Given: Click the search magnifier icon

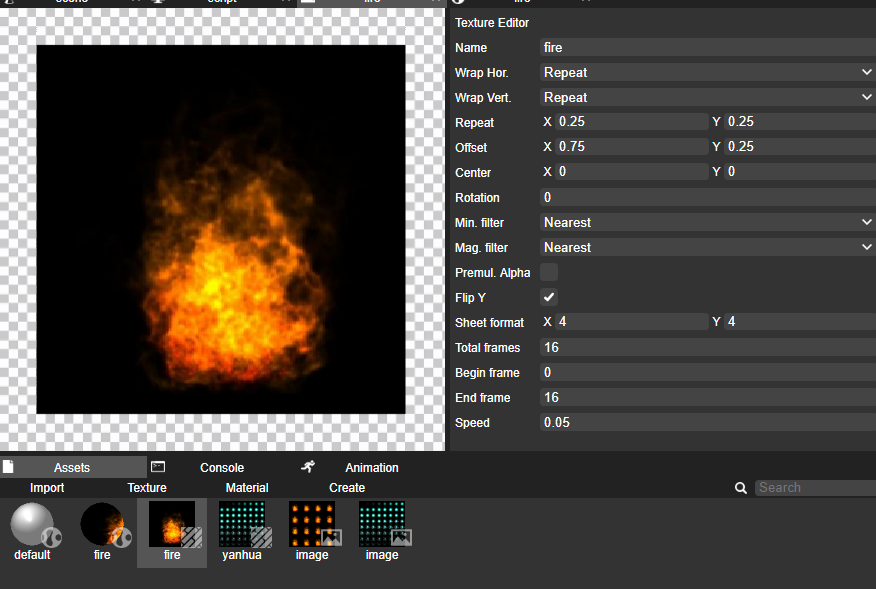Looking at the screenshot, I should 741,488.
